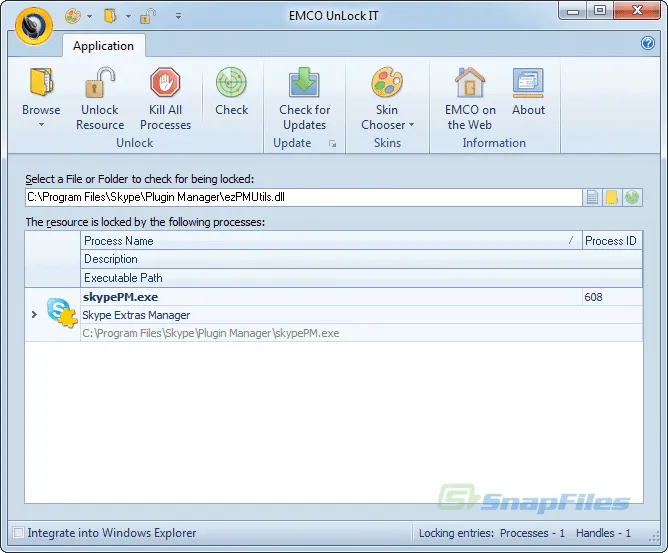Select the Application ribbon tab
Image resolution: width=668 pixels, height=553 pixels.
103,46
